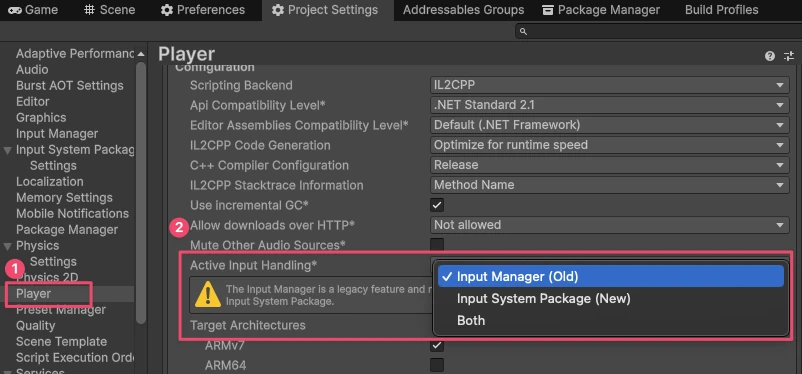The height and width of the screenshot is (374, 802).
Task: Click the Game tab controller icon
Action: (x=14, y=10)
